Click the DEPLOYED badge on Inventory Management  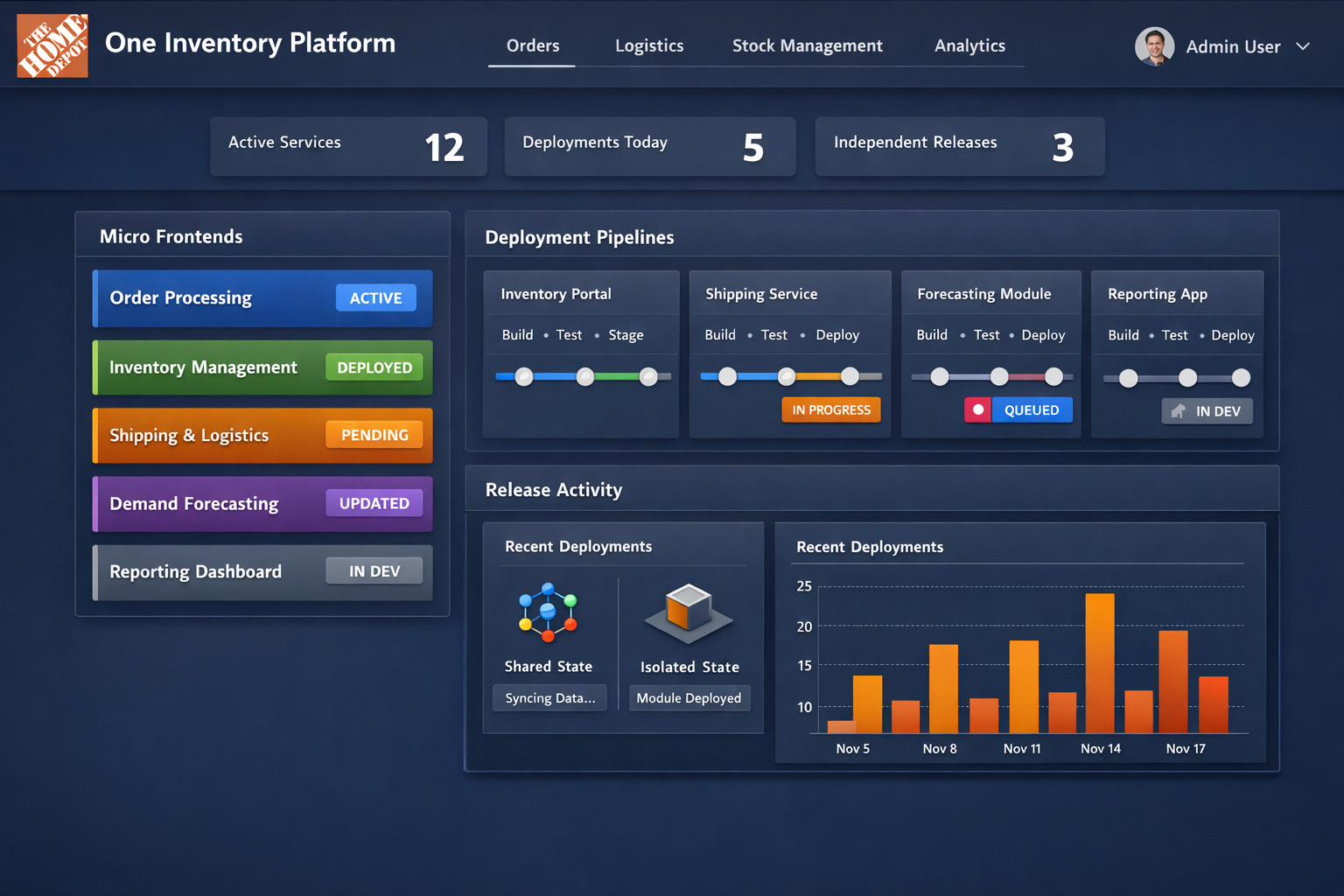[x=374, y=367]
